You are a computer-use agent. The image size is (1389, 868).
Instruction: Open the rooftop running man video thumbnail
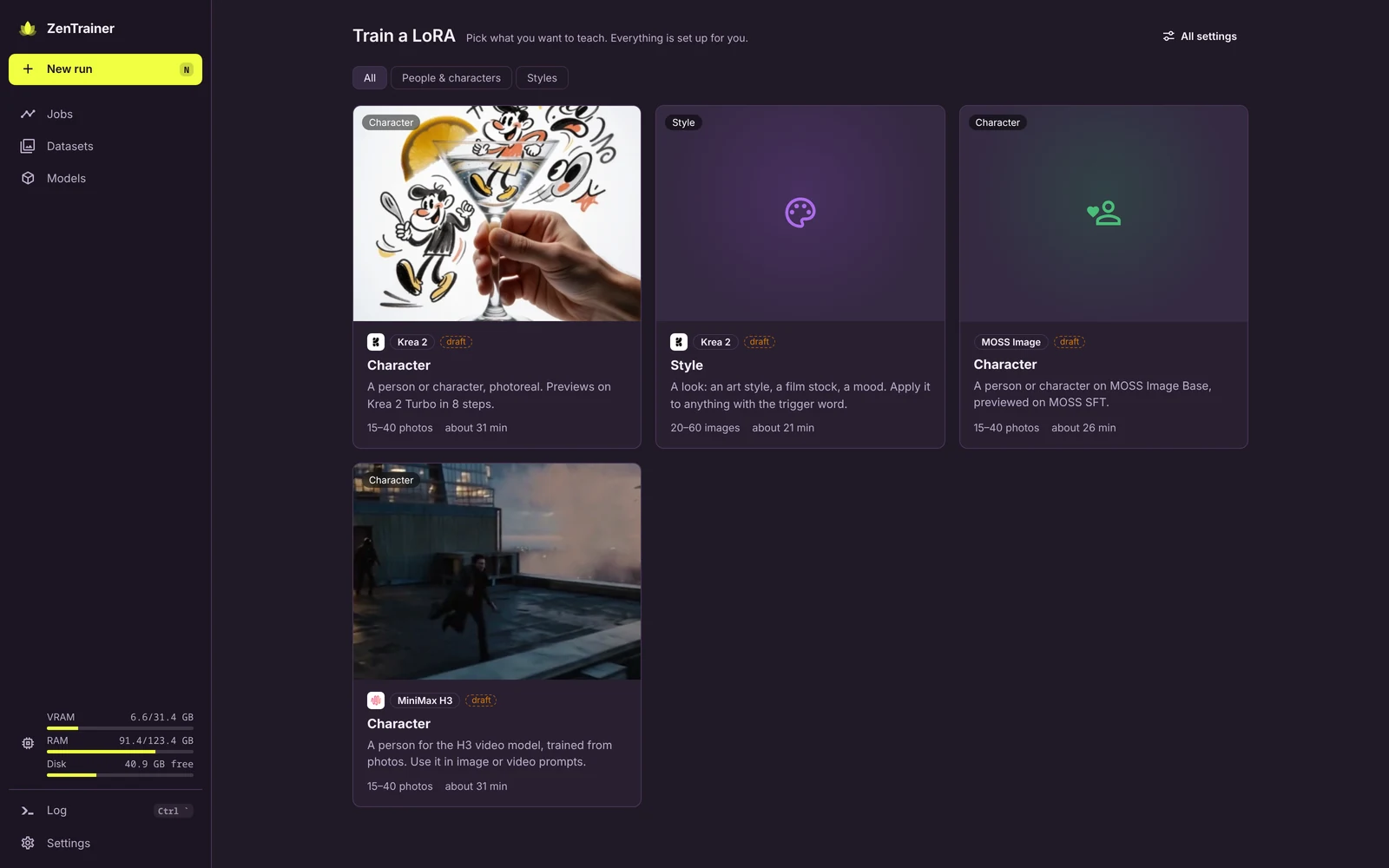coord(497,571)
